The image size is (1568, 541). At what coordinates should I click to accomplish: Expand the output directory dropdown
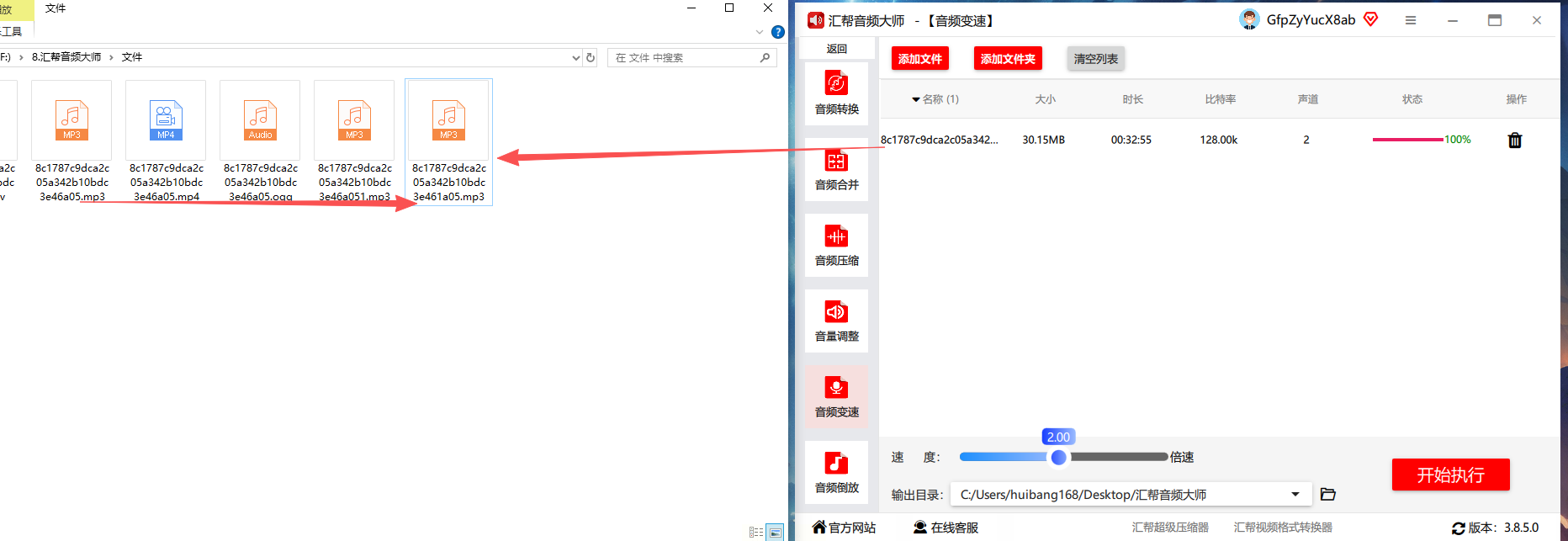(x=1295, y=494)
